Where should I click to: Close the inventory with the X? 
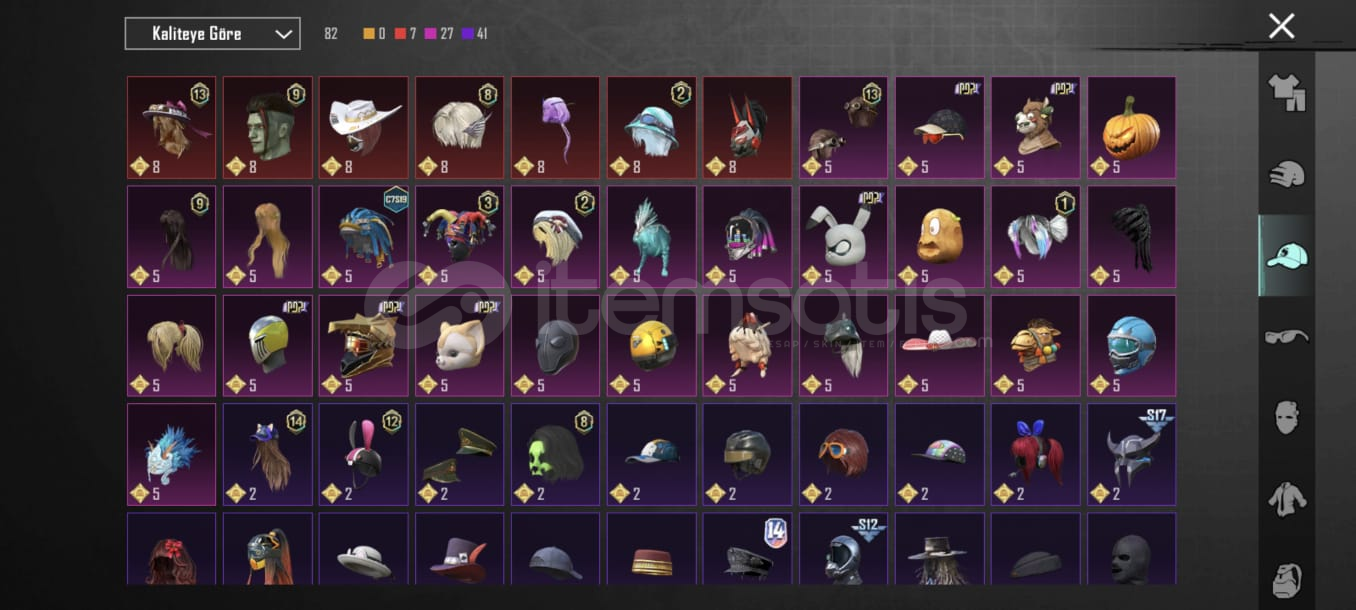tap(1281, 26)
